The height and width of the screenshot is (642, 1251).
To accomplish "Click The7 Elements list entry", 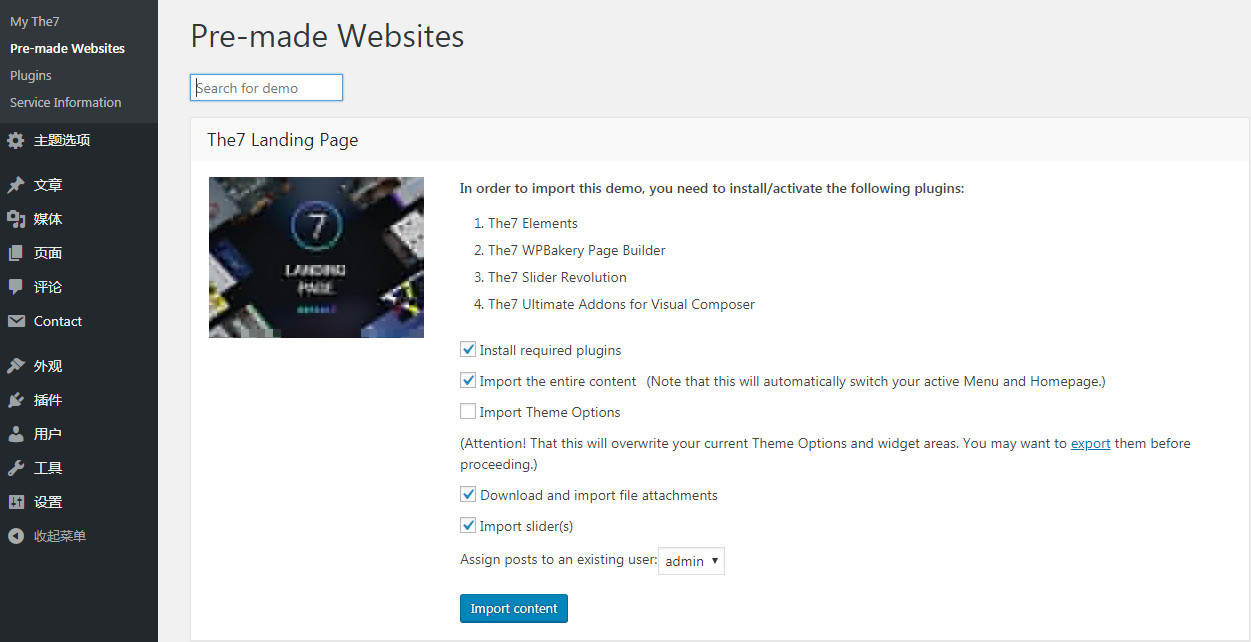I will [533, 223].
